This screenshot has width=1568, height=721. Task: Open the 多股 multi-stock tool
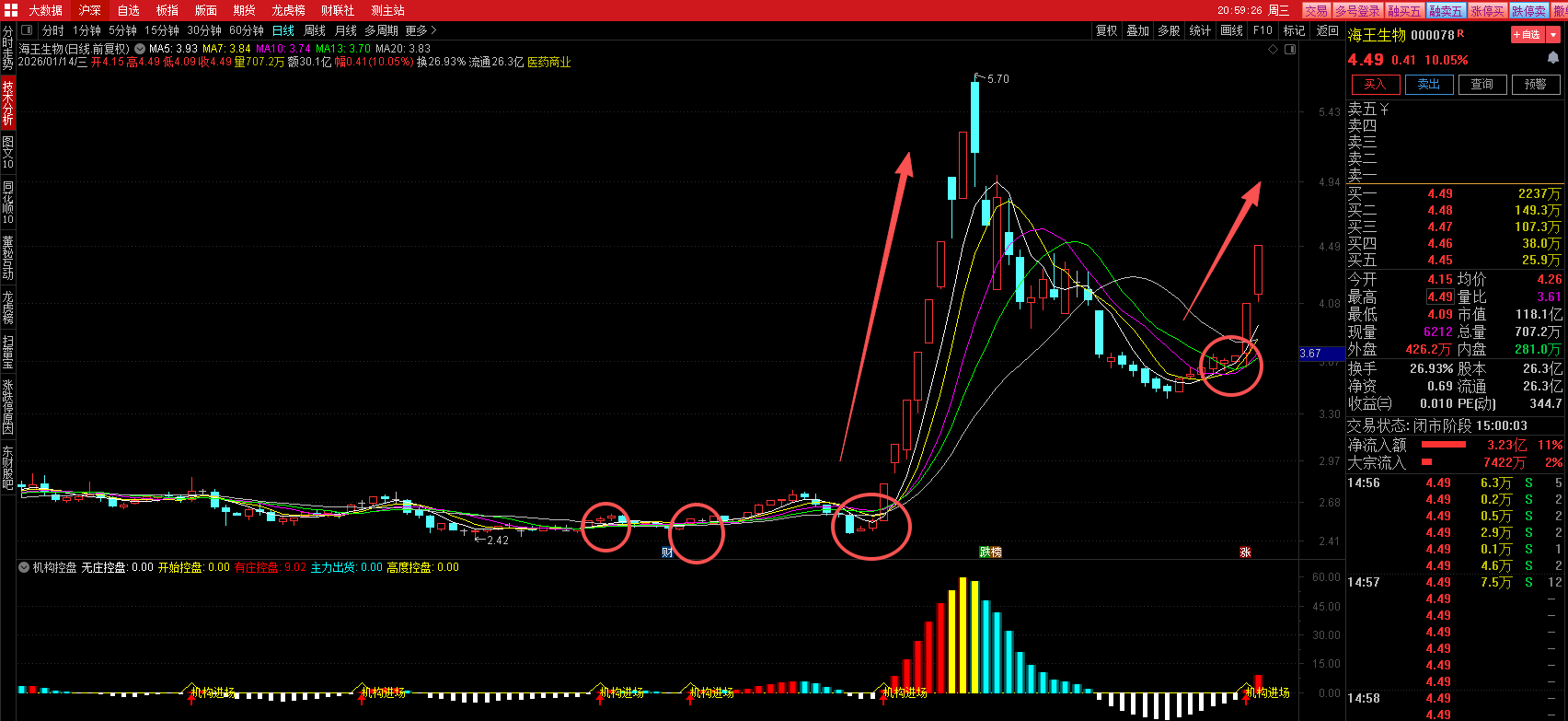click(1170, 30)
